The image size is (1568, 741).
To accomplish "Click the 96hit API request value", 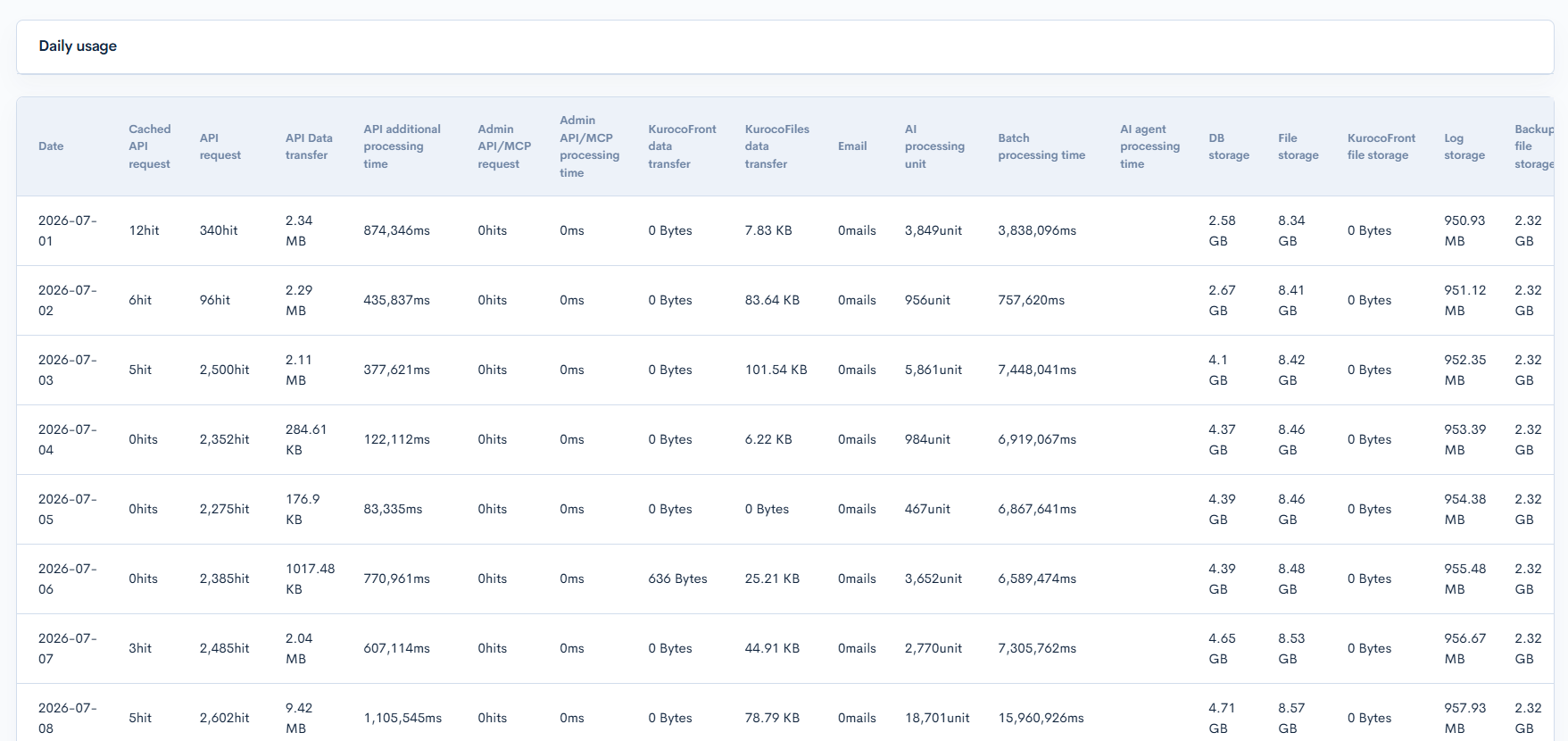I will pyautogui.click(x=215, y=300).
